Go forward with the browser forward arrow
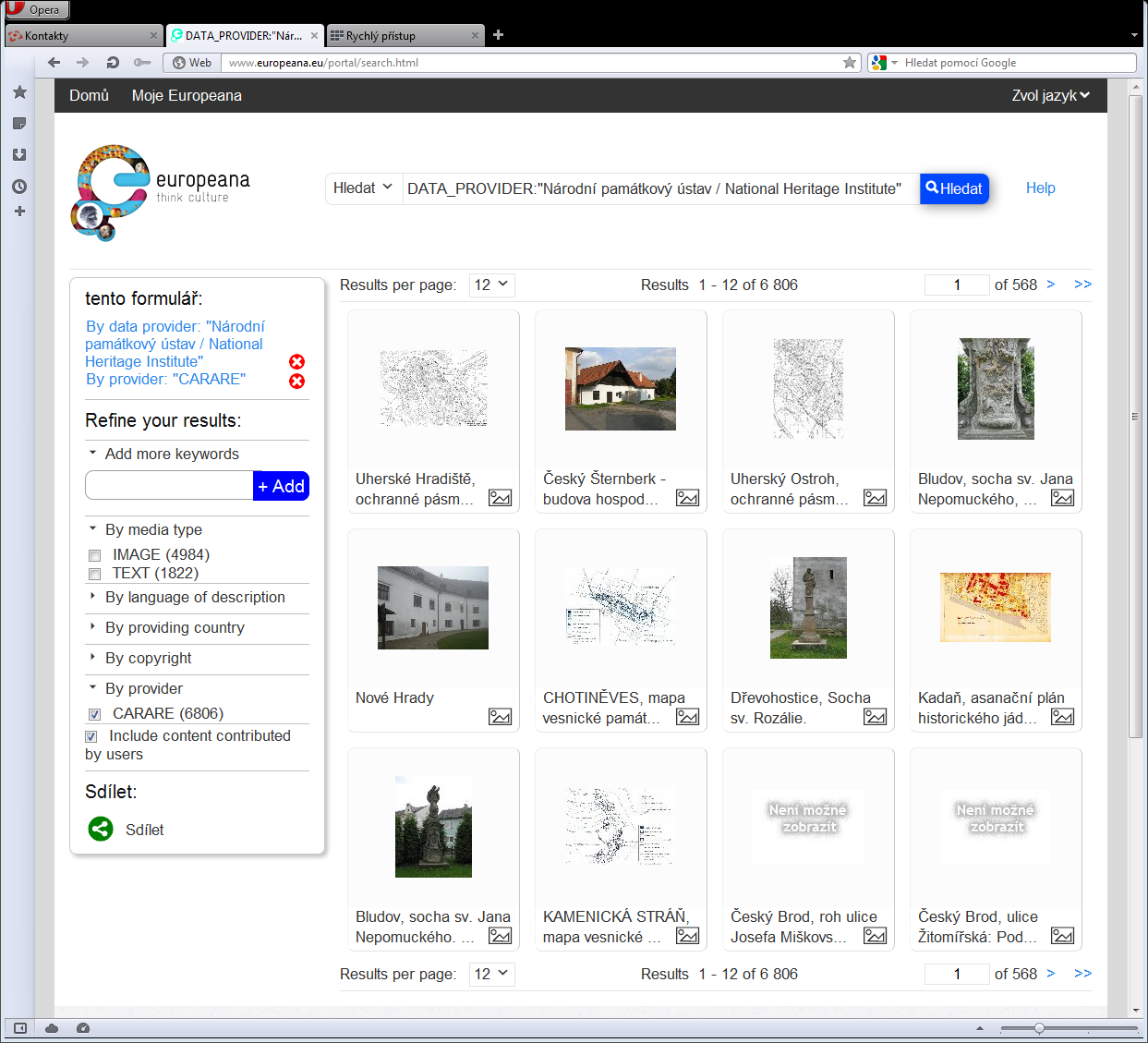The width and height of the screenshot is (1148, 1043). pos(83,63)
